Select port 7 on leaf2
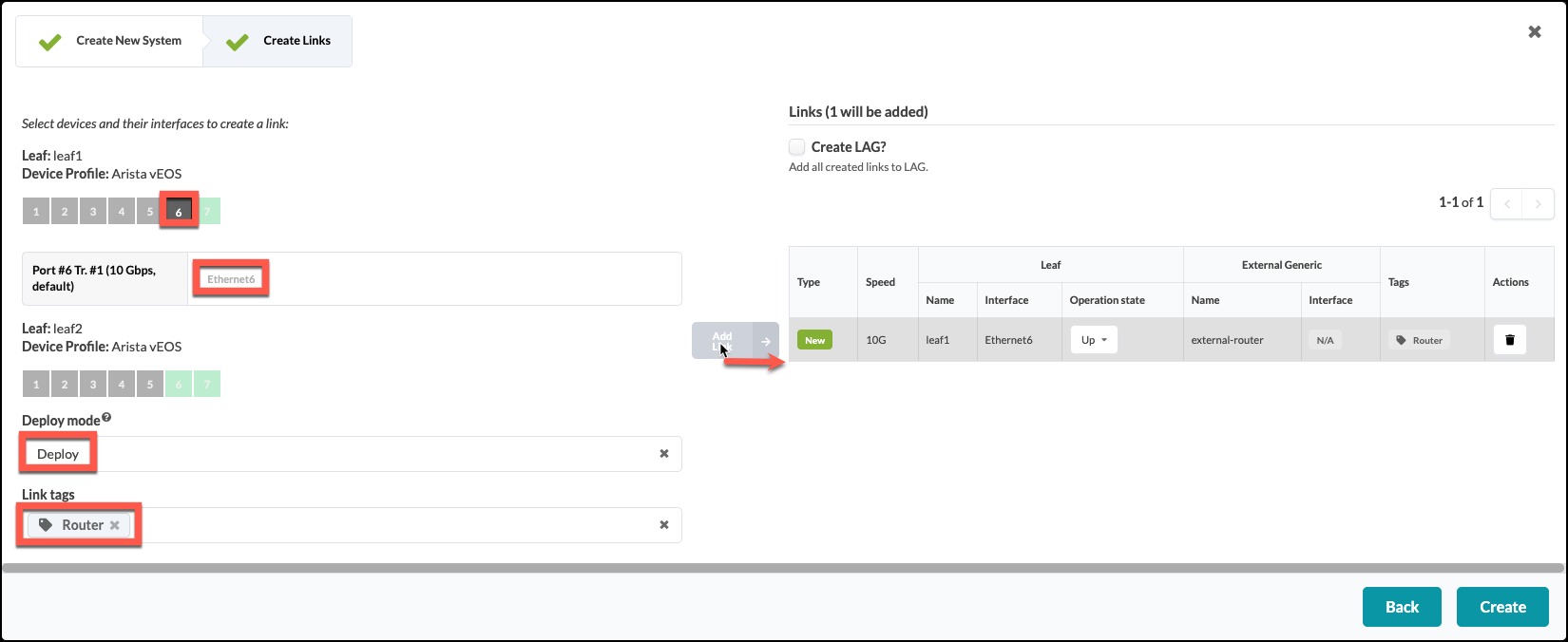1568x642 pixels. pyautogui.click(x=207, y=384)
